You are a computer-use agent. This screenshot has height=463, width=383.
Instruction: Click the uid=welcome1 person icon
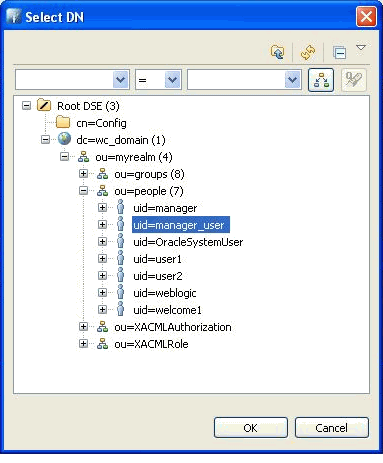click(121, 309)
